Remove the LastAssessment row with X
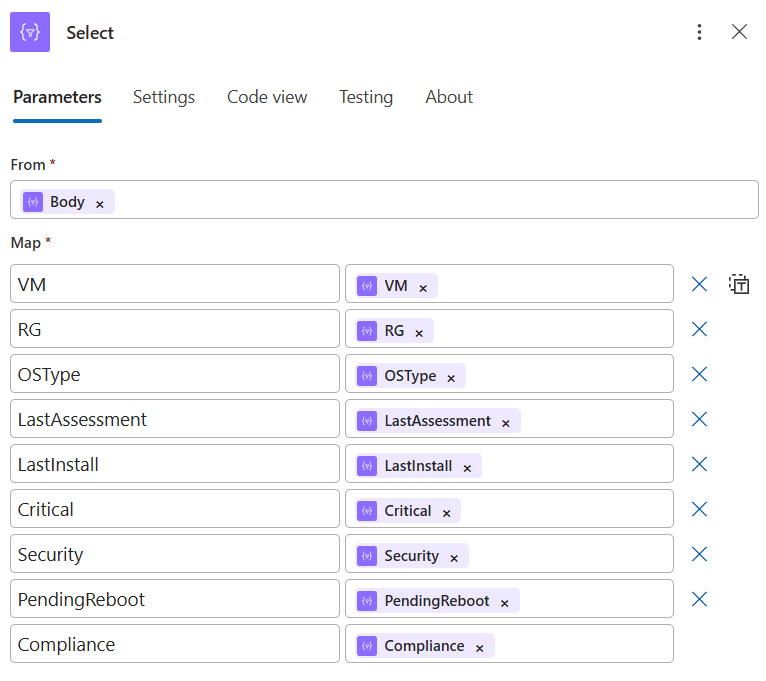 point(699,419)
